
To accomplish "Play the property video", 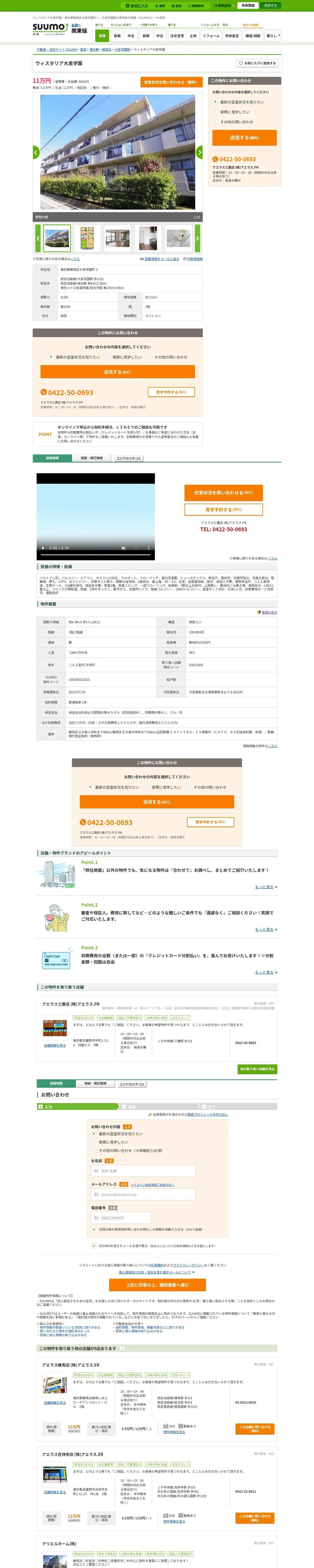I will [x=43, y=548].
